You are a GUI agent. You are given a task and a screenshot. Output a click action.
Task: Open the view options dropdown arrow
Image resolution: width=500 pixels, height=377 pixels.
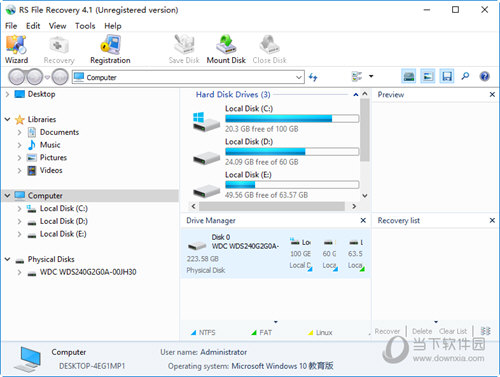(x=371, y=76)
